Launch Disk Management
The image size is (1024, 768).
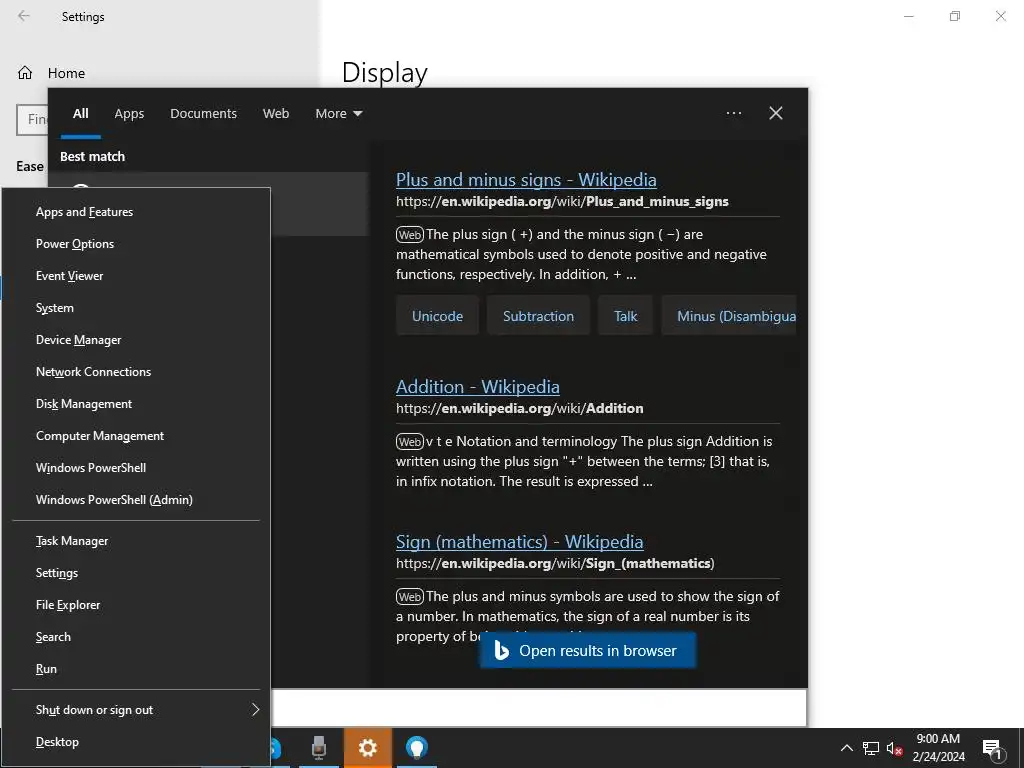[x=136, y=404]
